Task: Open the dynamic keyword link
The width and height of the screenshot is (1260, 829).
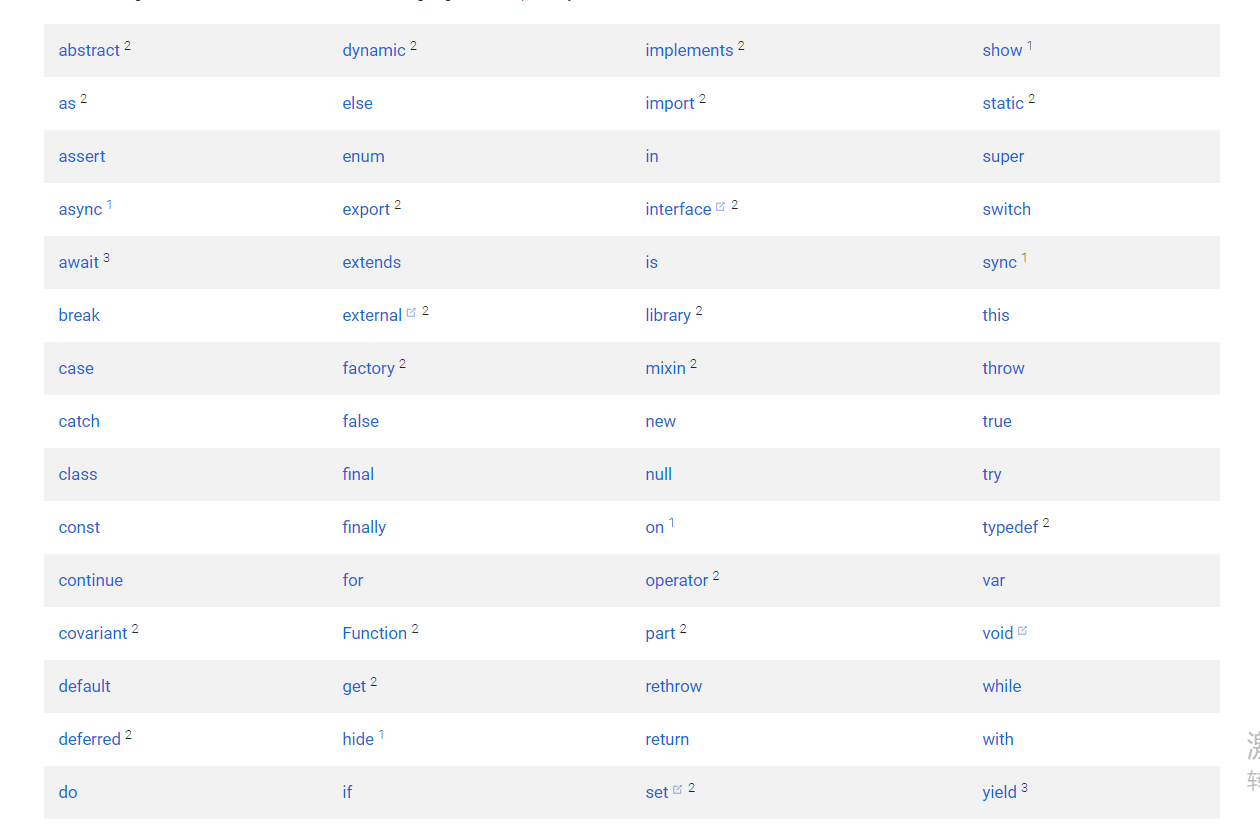Action: pyautogui.click(x=374, y=50)
